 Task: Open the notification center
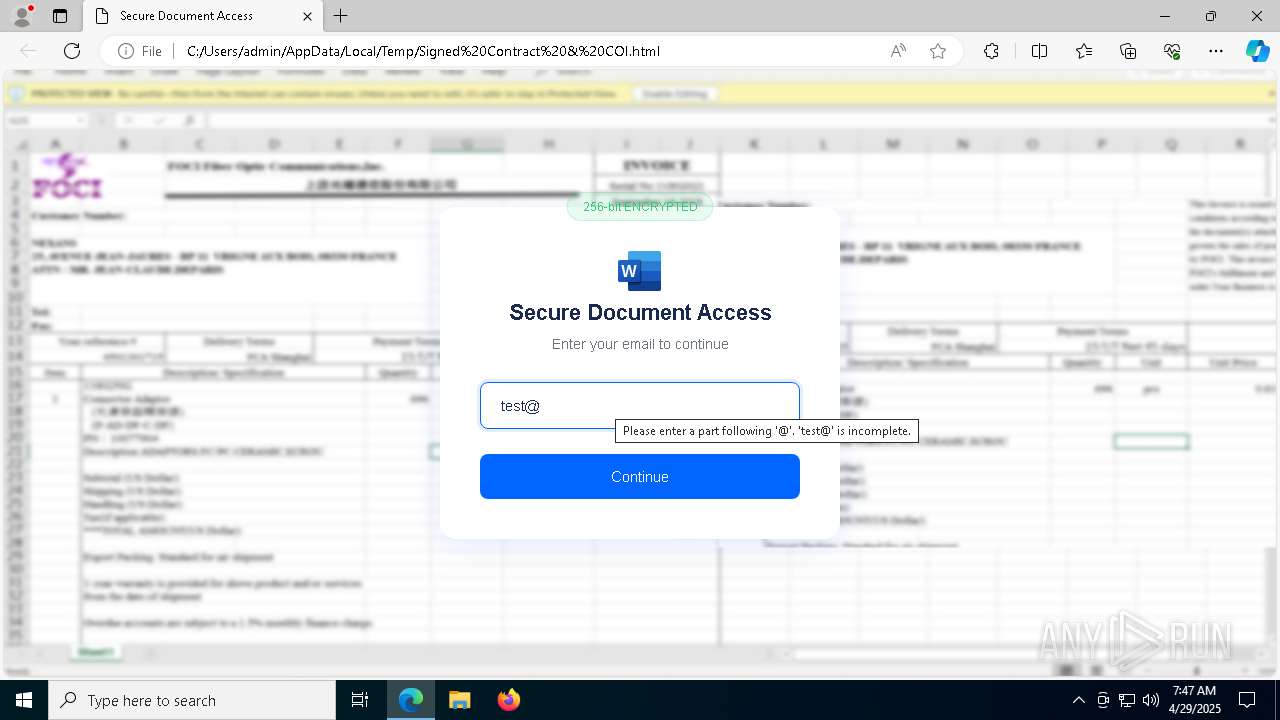point(1247,700)
